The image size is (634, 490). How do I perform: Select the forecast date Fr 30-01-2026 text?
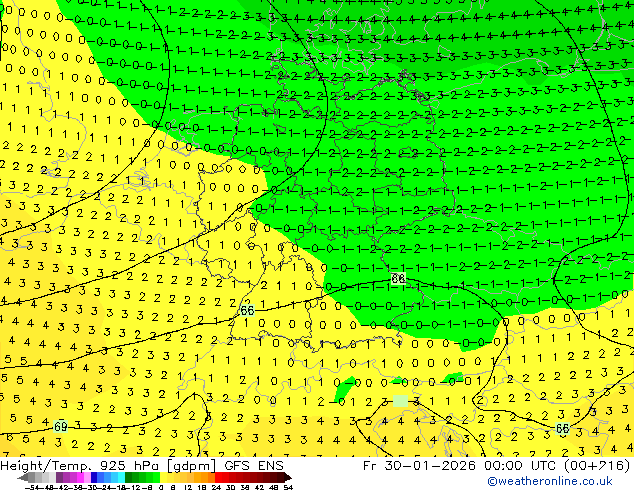pyautogui.click(x=419, y=466)
